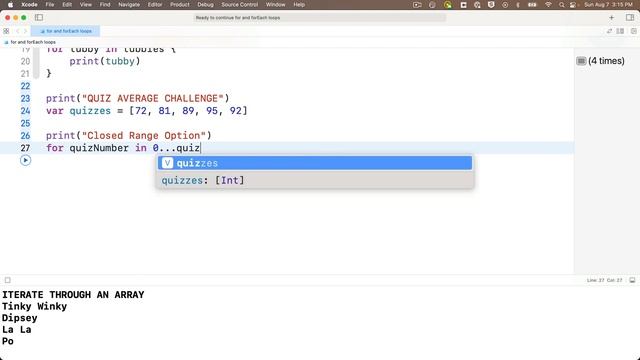The image size is (640, 360).
Task: Open the Find menu
Action: pos(105,4)
